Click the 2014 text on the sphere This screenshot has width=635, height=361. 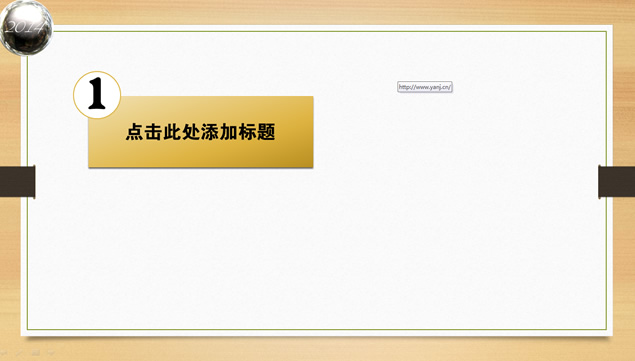[25, 27]
